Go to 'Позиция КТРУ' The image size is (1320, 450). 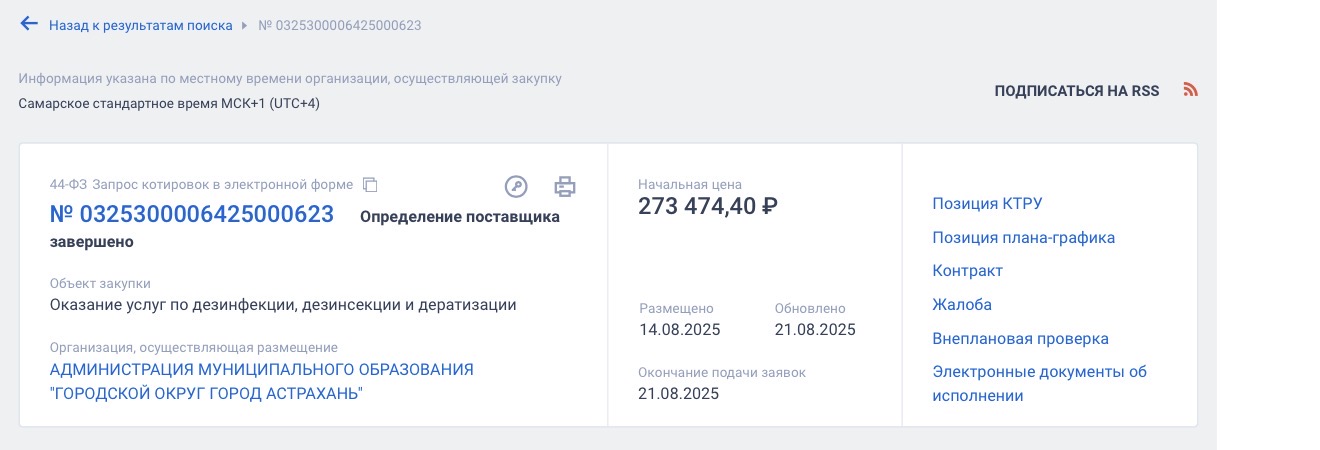pyautogui.click(x=987, y=204)
